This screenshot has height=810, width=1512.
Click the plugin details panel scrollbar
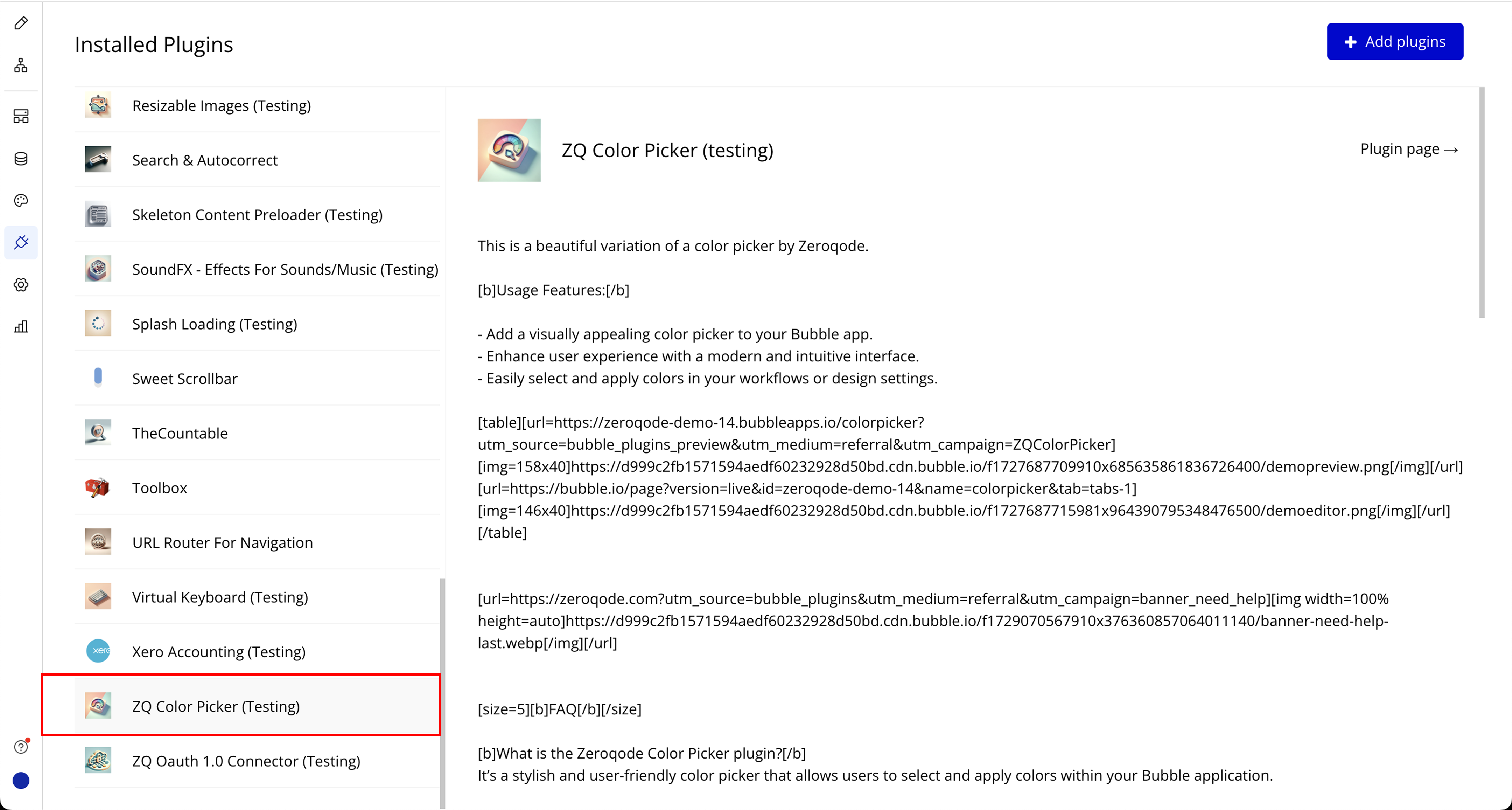pos(1482,203)
